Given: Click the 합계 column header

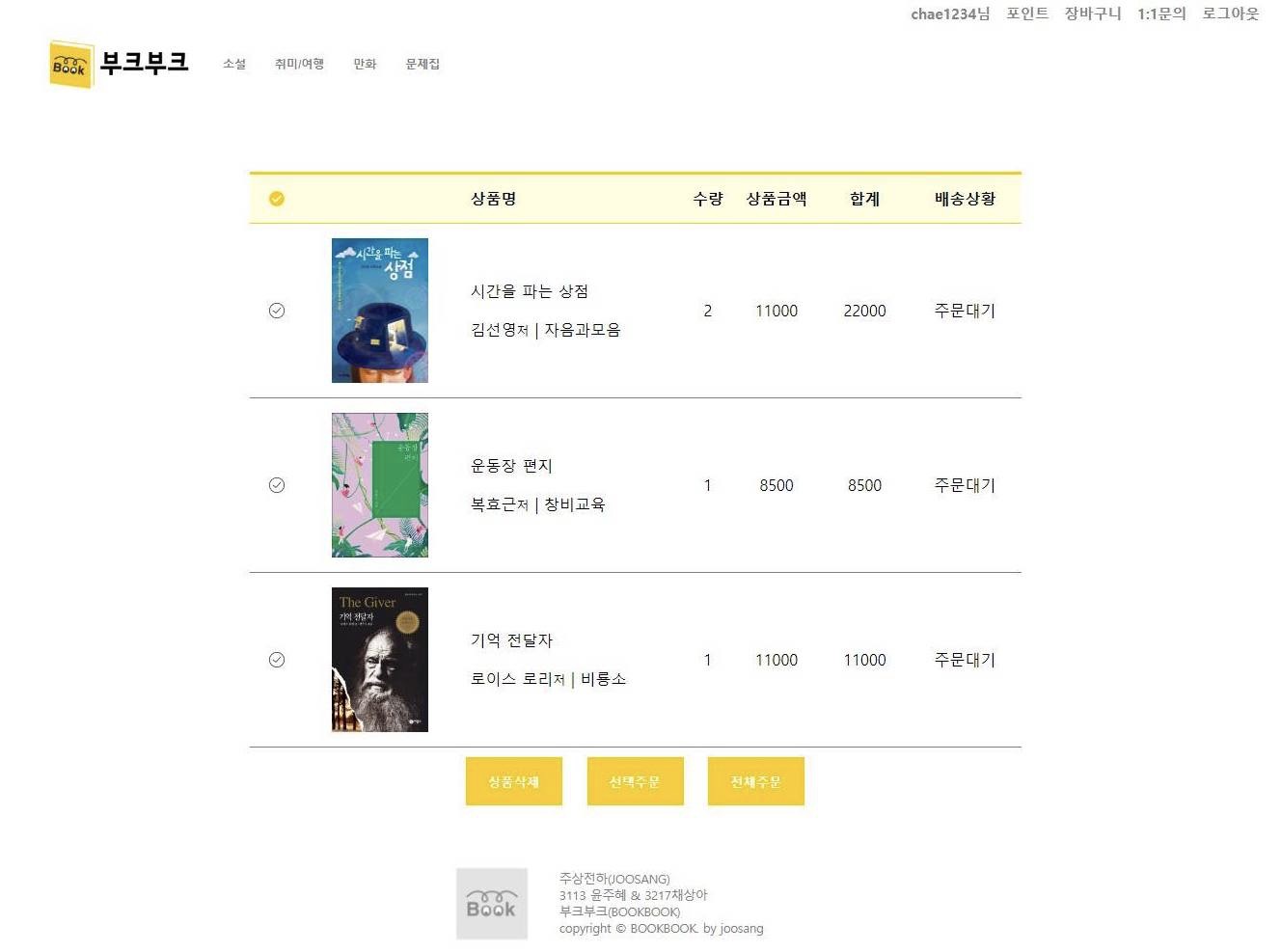Looking at the screenshot, I should coord(864,199).
